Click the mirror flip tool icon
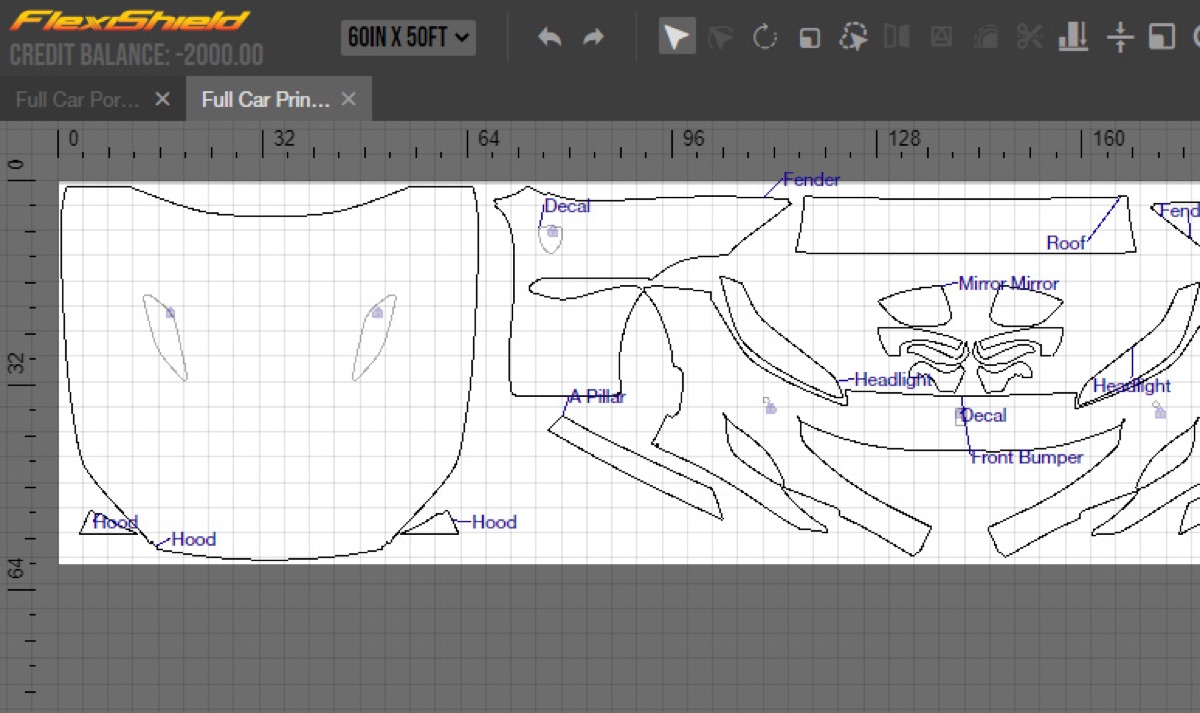This screenshot has height=713, width=1200. click(897, 38)
